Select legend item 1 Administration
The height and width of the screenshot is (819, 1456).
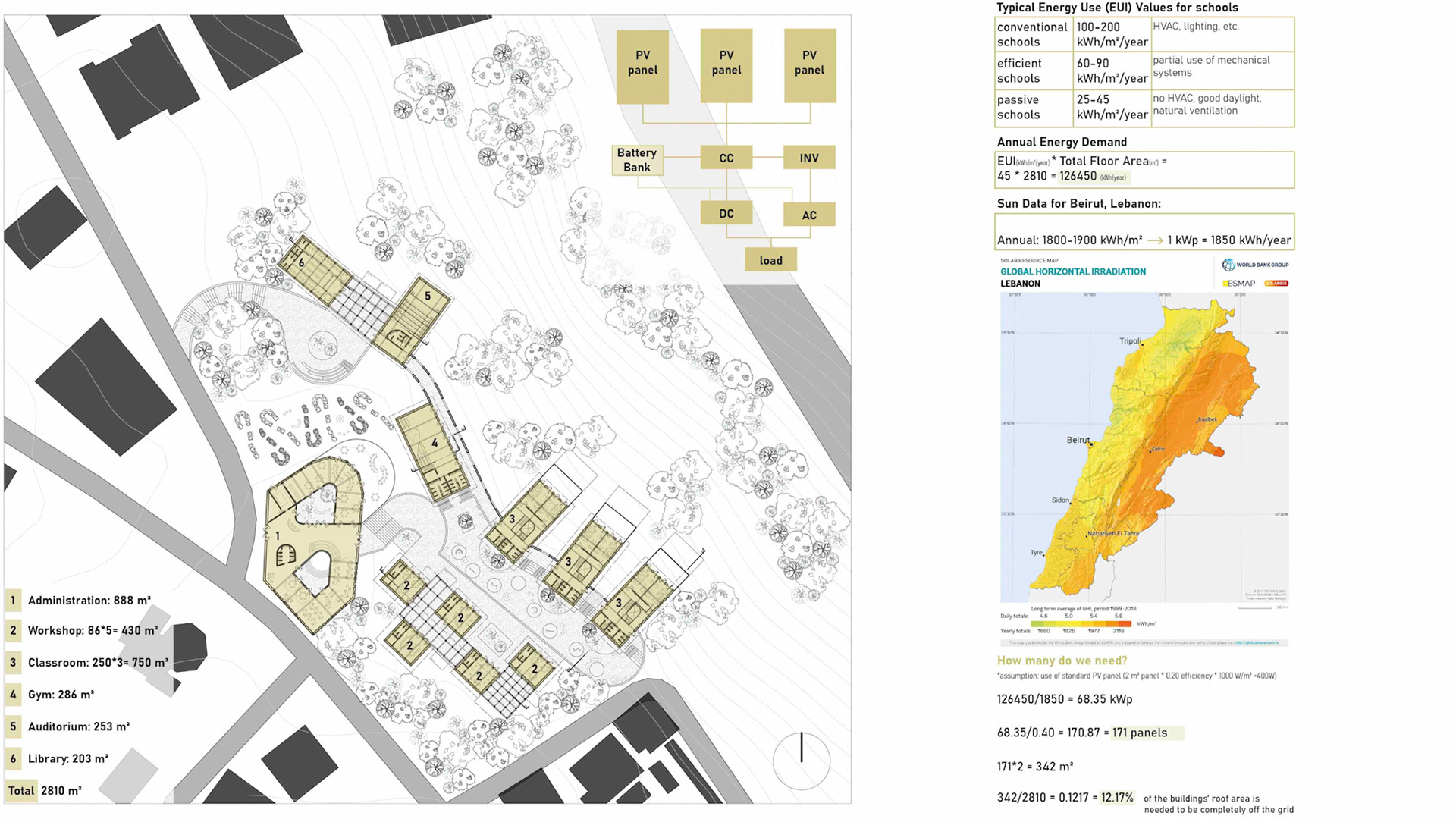click(89, 601)
